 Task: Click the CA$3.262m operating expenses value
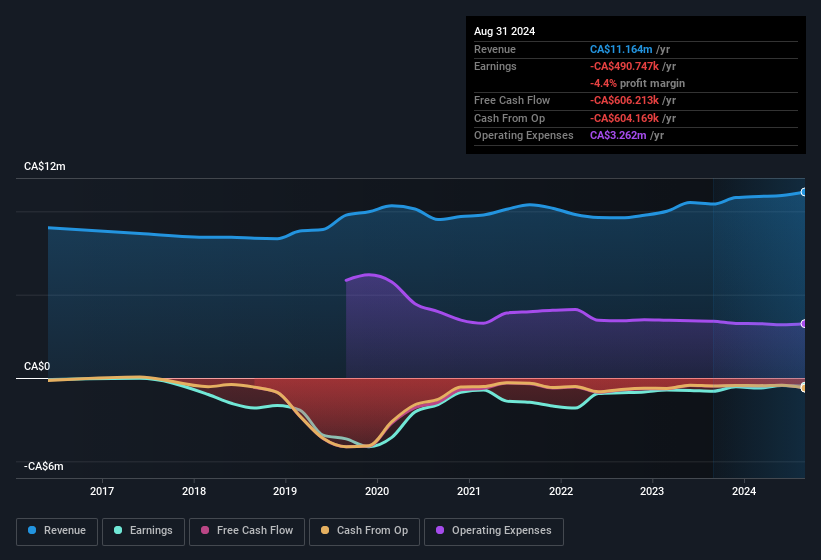coord(618,136)
